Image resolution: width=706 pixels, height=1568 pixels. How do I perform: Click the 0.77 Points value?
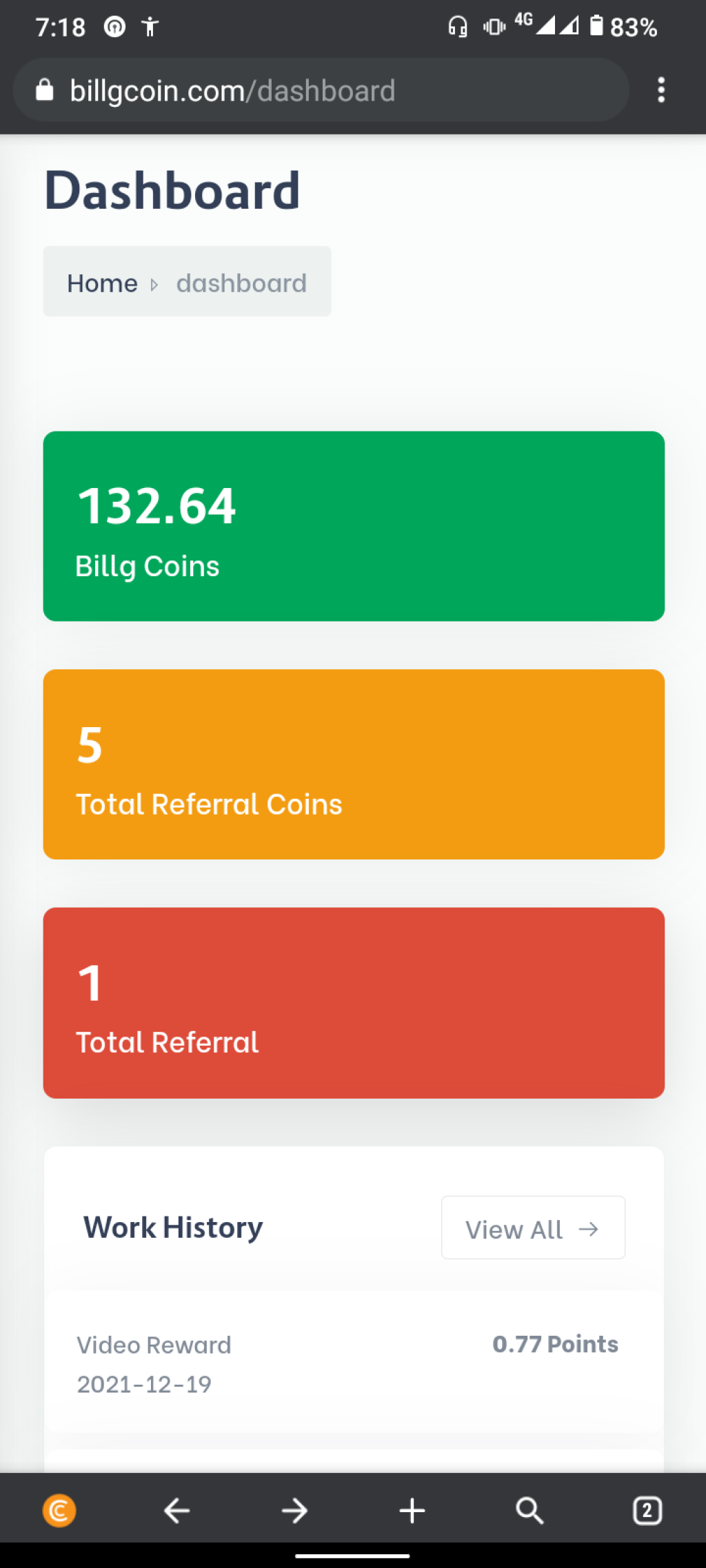[555, 1344]
